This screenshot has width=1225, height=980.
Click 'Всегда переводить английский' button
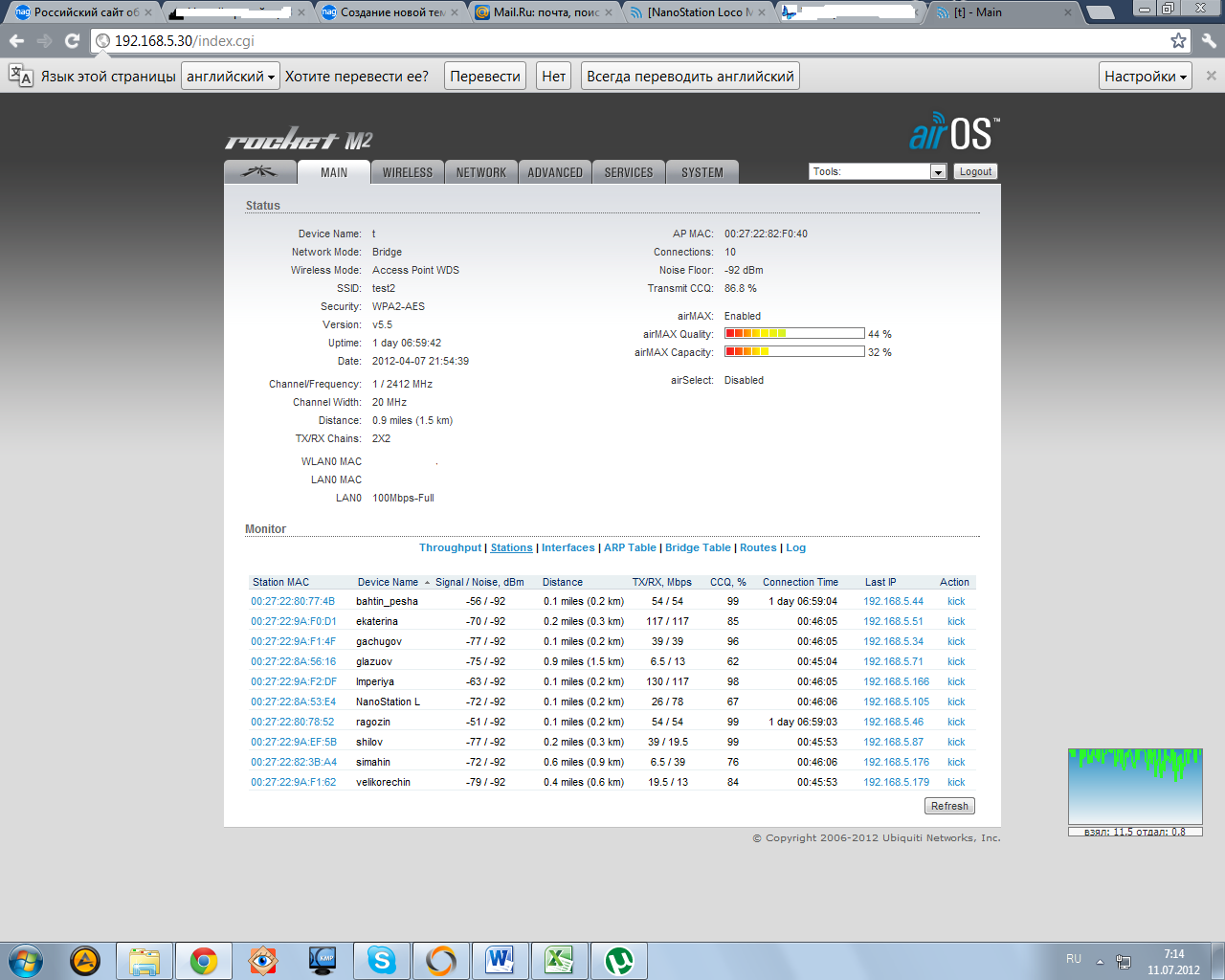coord(690,77)
